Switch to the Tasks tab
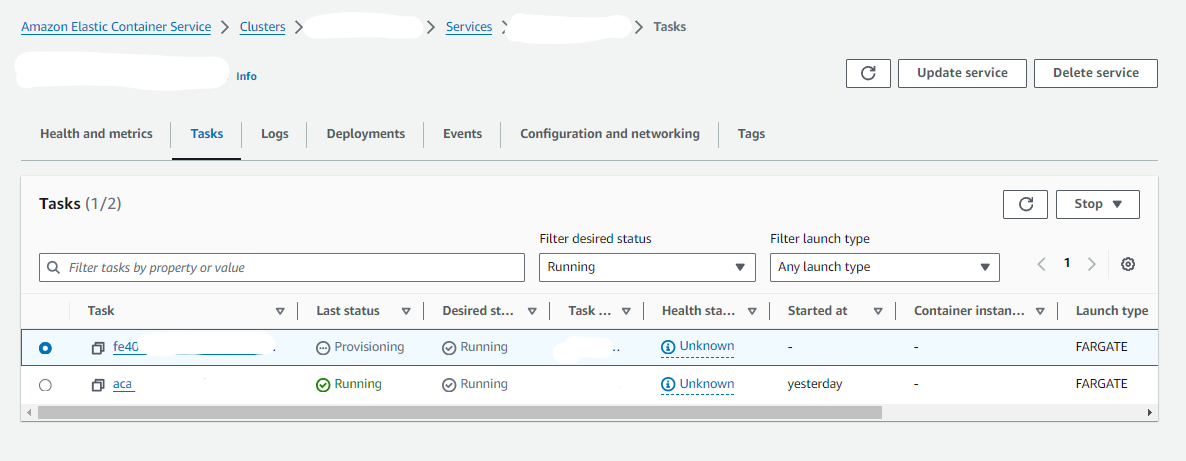 [x=206, y=134]
